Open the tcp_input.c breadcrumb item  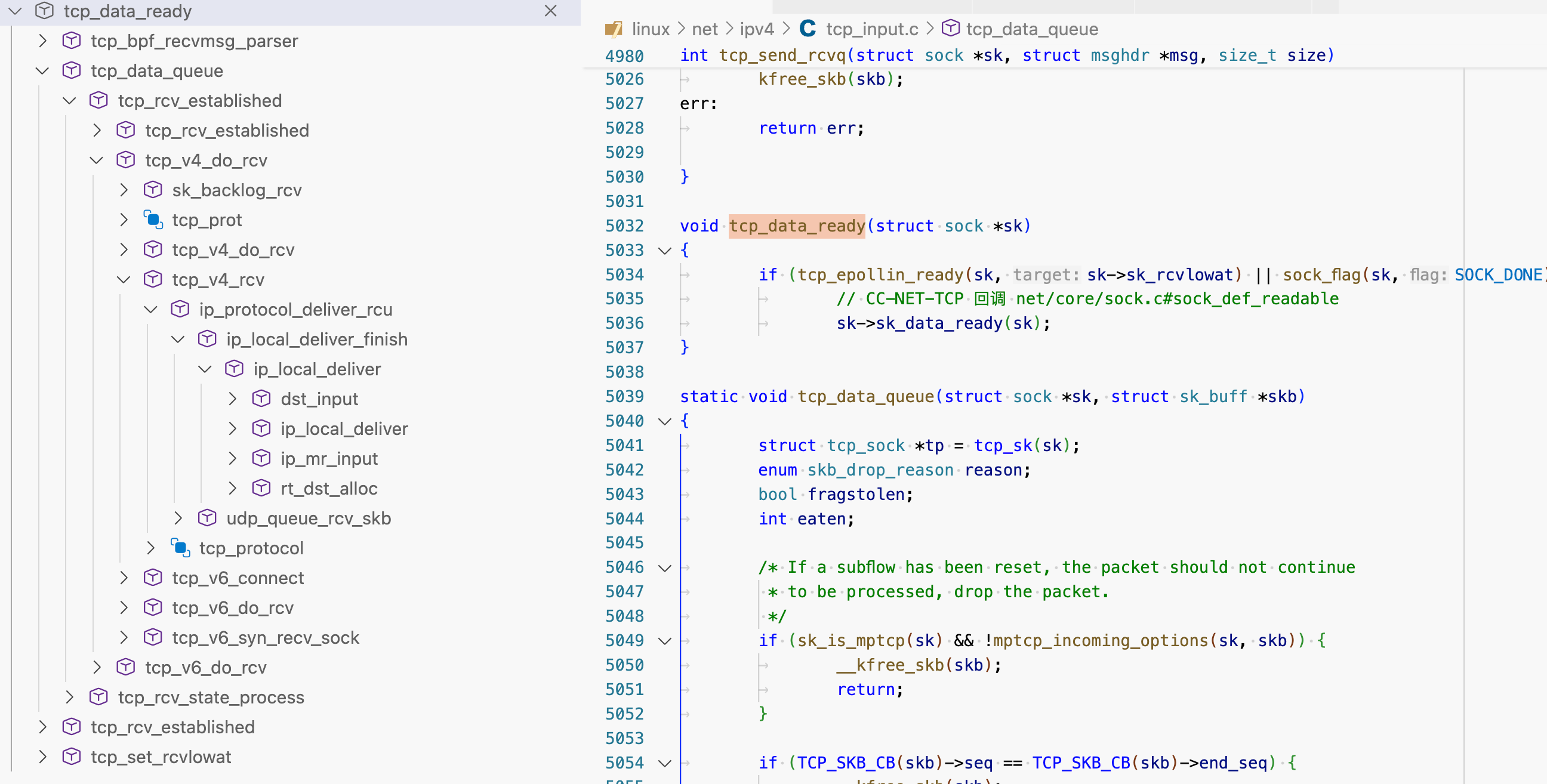(x=871, y=29)
